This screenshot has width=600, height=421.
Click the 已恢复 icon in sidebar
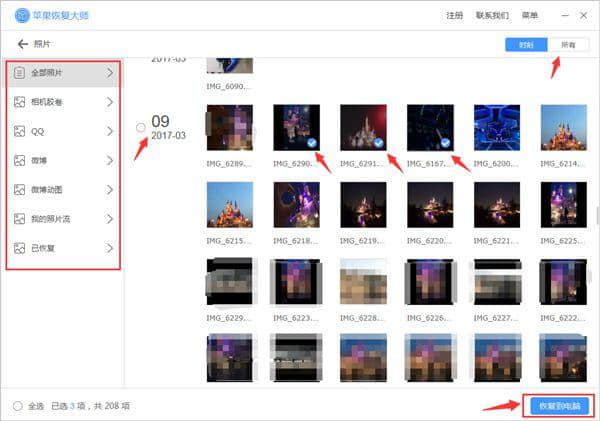click(19, 247)
